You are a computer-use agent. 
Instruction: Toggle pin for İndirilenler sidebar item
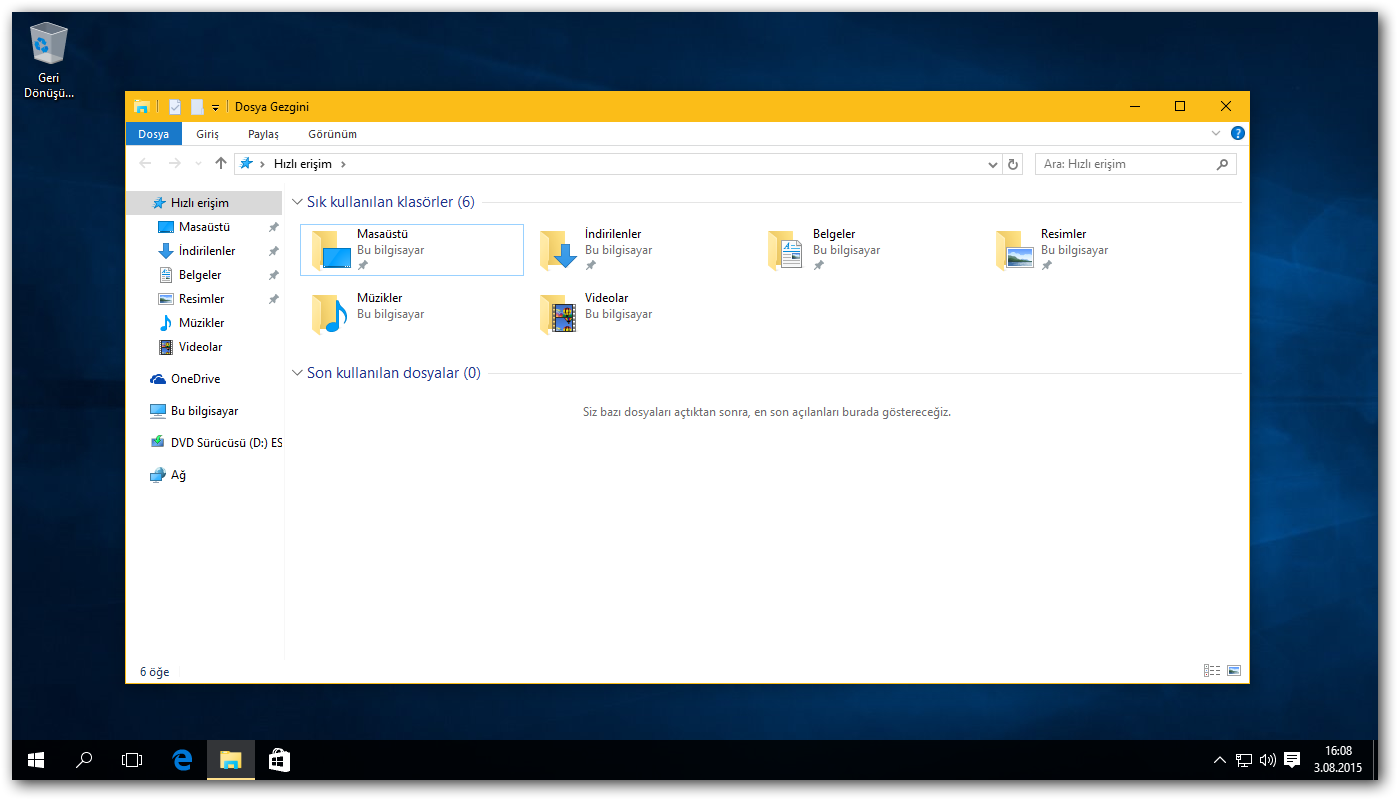pyautogui.click(x=272, y=250)
